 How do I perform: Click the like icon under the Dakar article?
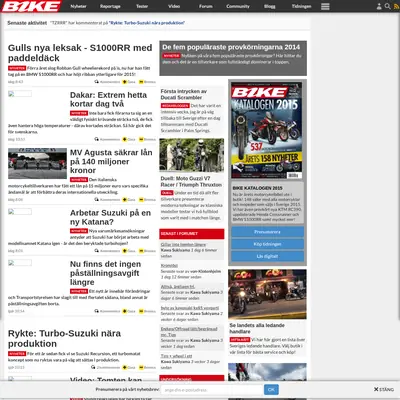tap(124, 139)
